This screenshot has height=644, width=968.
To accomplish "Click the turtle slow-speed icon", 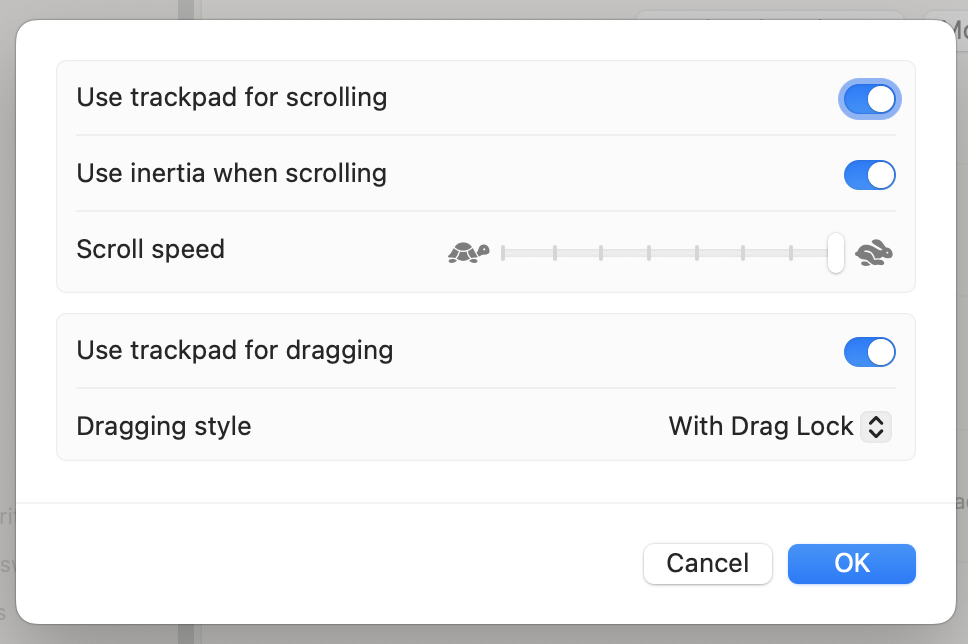I will coord(469,253).
